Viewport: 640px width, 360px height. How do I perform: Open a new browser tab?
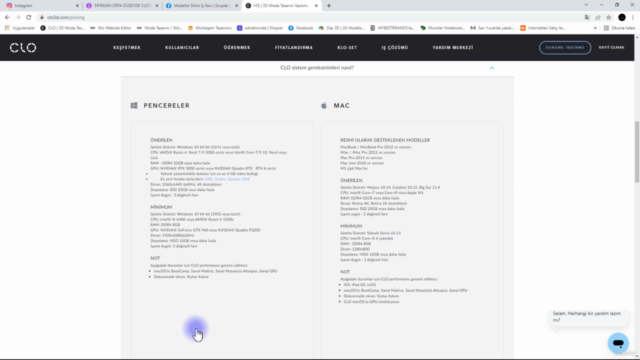click(329, 6)
